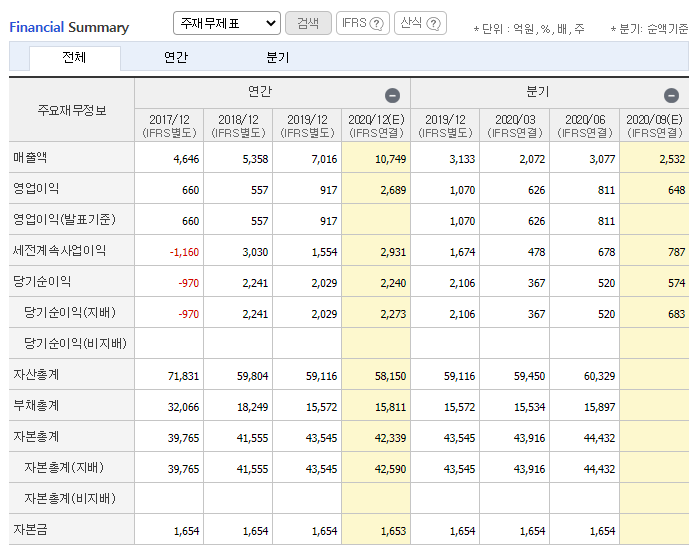This screenshot has height=545, width=695.
Task: Switch to the 연간 tab
Action: point(176,57)
